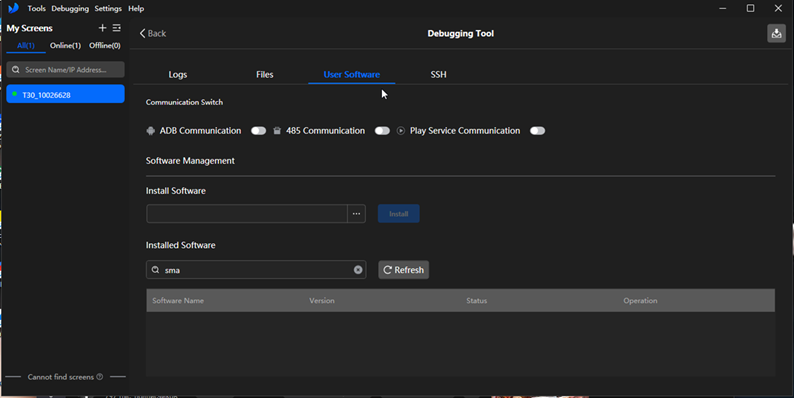Click the Refresh button
Screen dimensions: 794x398
404,270
